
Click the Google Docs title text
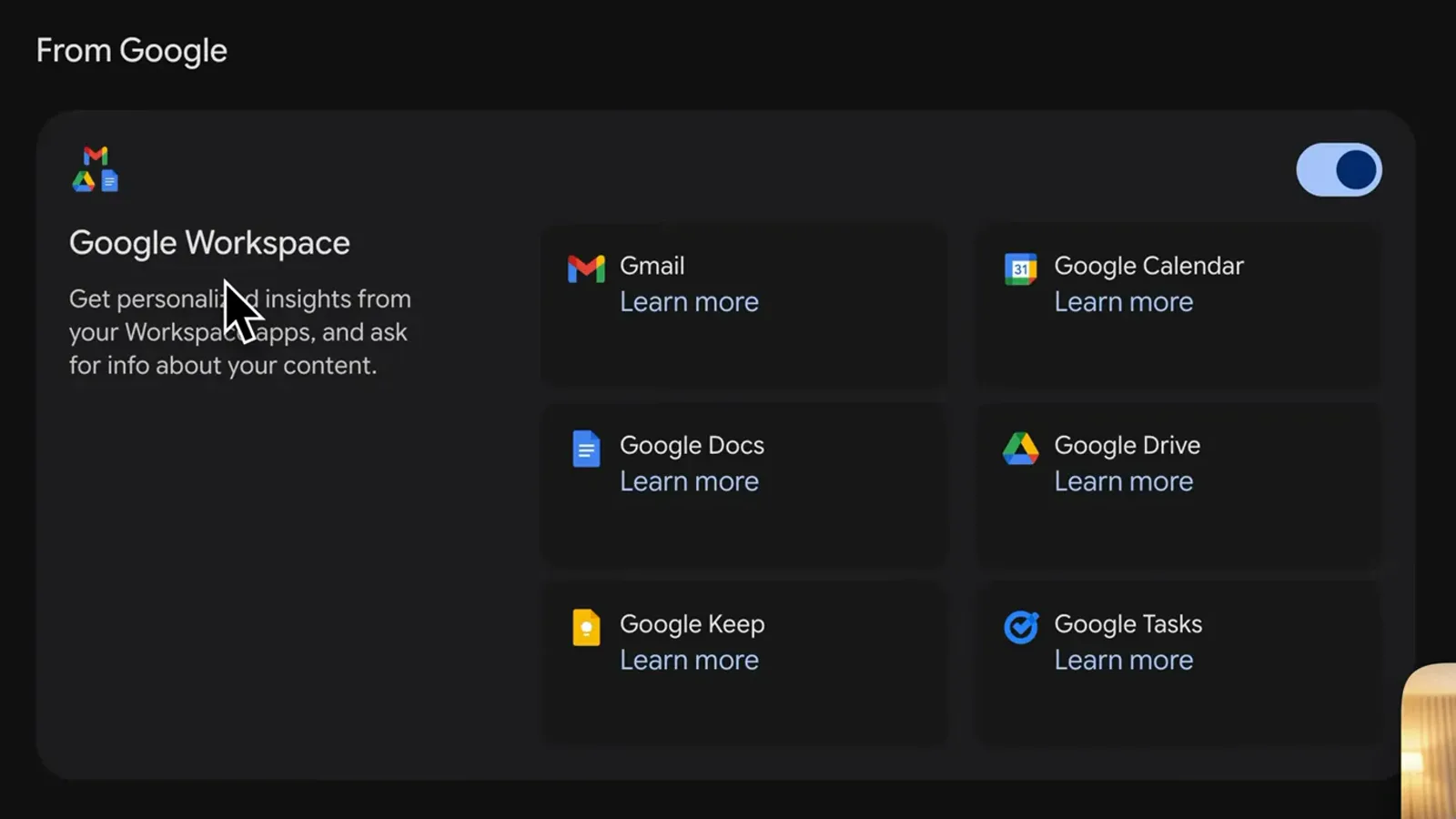(692, 445)
